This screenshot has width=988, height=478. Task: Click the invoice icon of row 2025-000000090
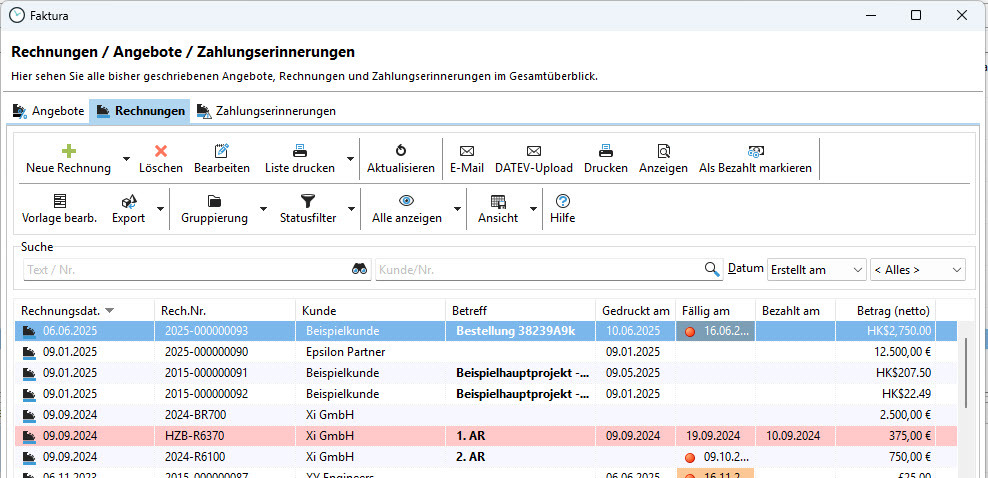pyautogui.click(x=29, y=352)
